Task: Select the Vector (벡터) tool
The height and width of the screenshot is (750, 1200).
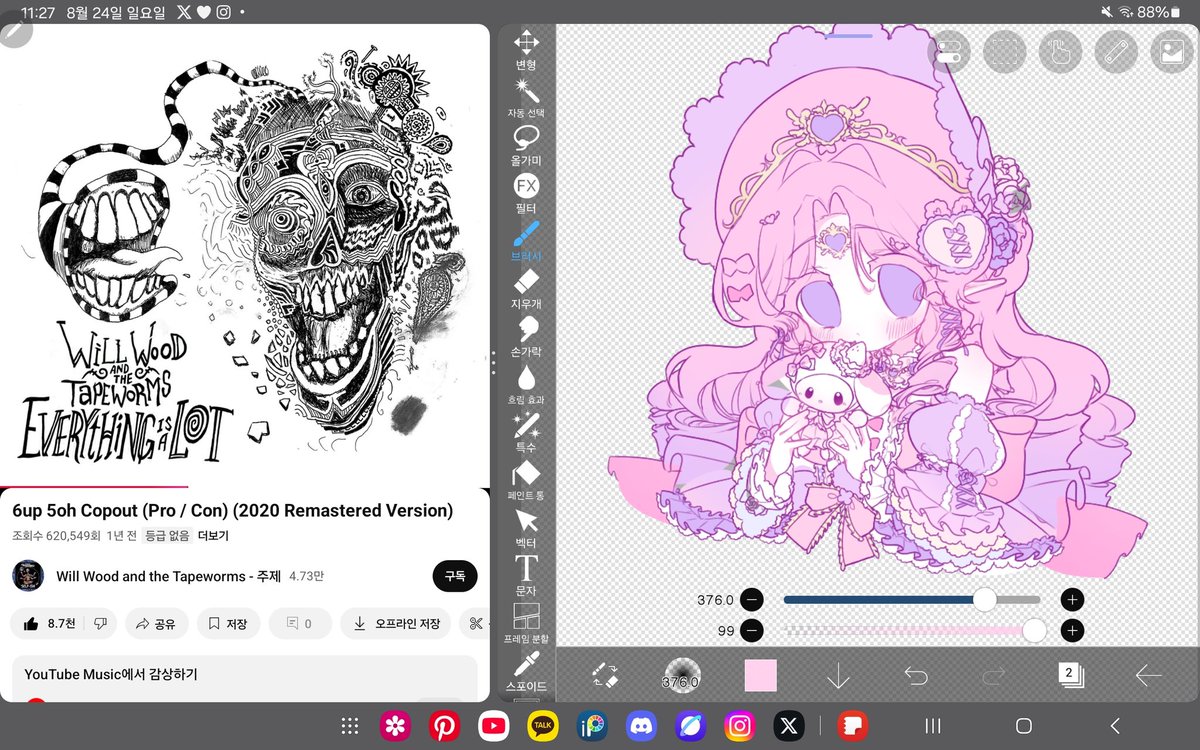Action: pos(526,529)
